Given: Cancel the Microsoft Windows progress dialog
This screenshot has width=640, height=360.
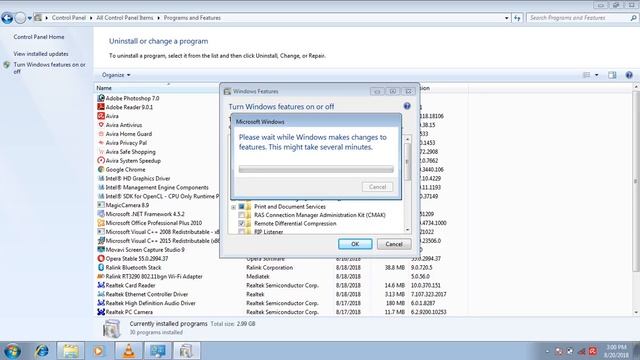Looking at the screenshot, I should [x=377, y=187].
